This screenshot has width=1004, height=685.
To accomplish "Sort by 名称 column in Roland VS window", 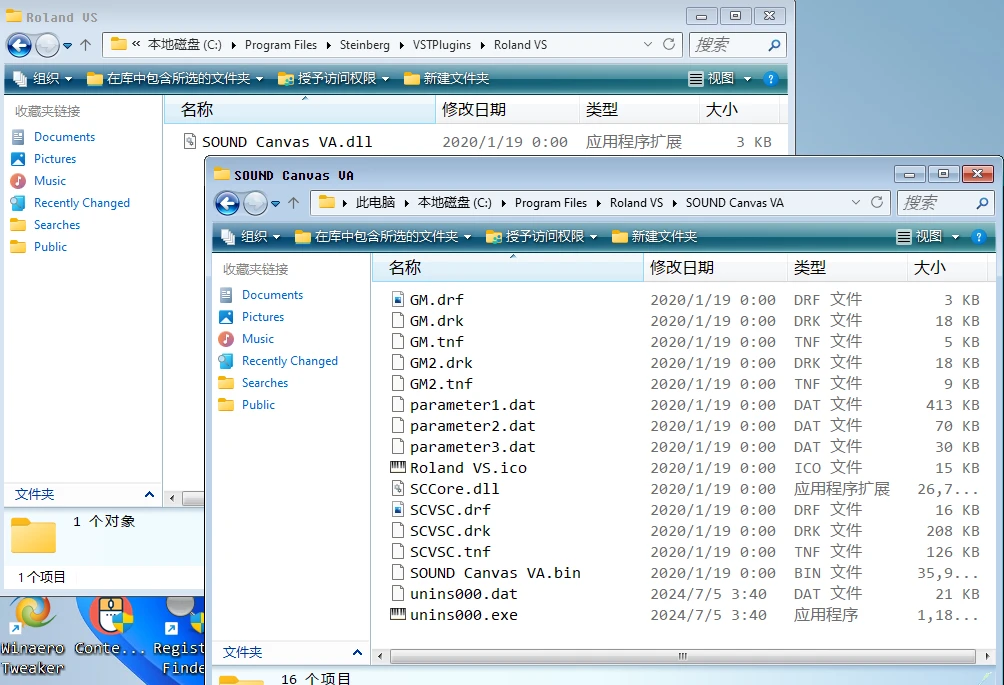I will coord(300,109).
